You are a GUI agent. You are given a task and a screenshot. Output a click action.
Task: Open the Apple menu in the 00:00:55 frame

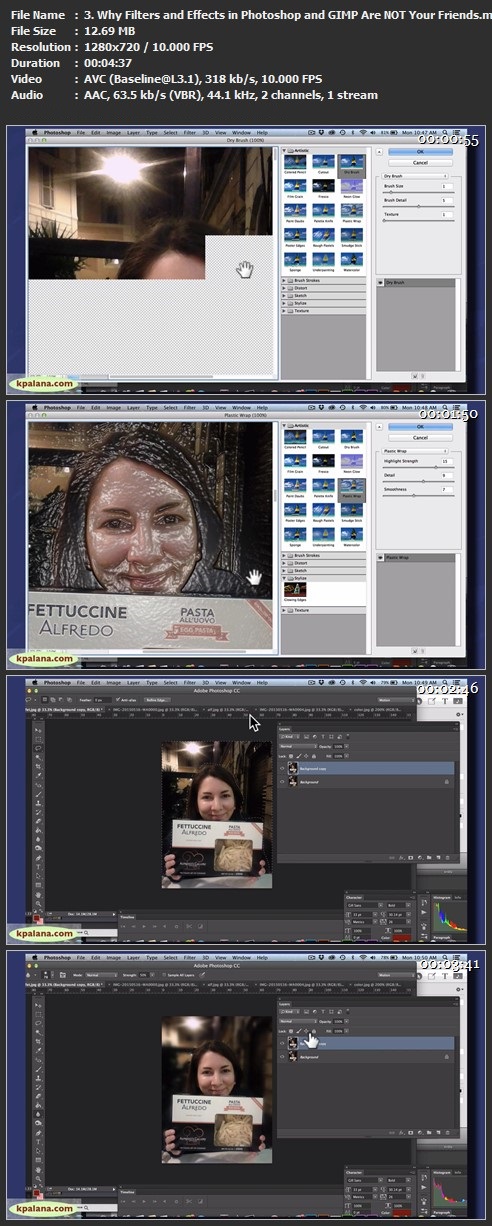(35, 132)
